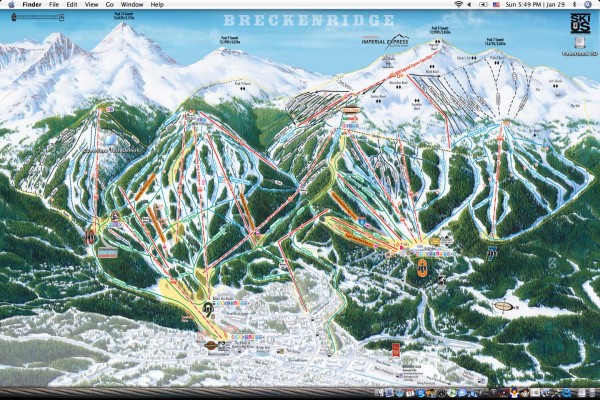
Task: Select the hard drive icon on desktop
Action: (580, 43)
